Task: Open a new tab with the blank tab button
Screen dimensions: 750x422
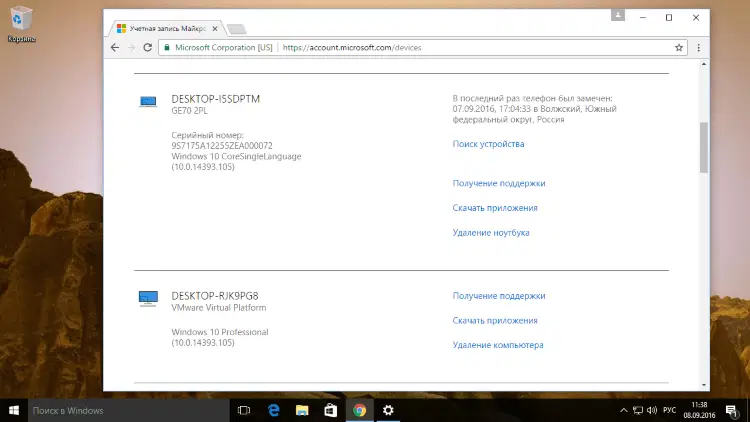Action: pos(236,29)
